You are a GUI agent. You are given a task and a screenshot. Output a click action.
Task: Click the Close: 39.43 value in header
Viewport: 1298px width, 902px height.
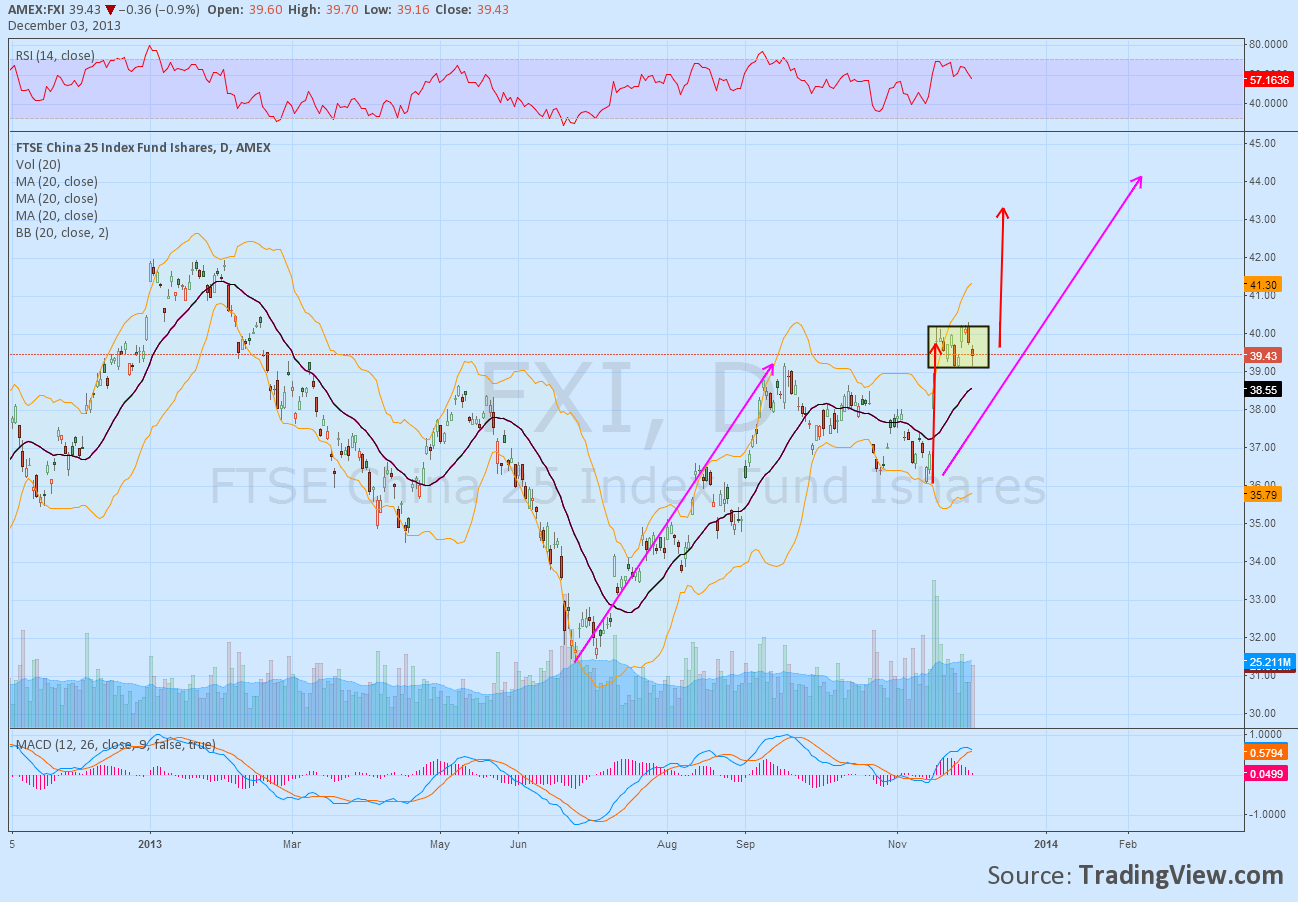(x=492, y=8)
